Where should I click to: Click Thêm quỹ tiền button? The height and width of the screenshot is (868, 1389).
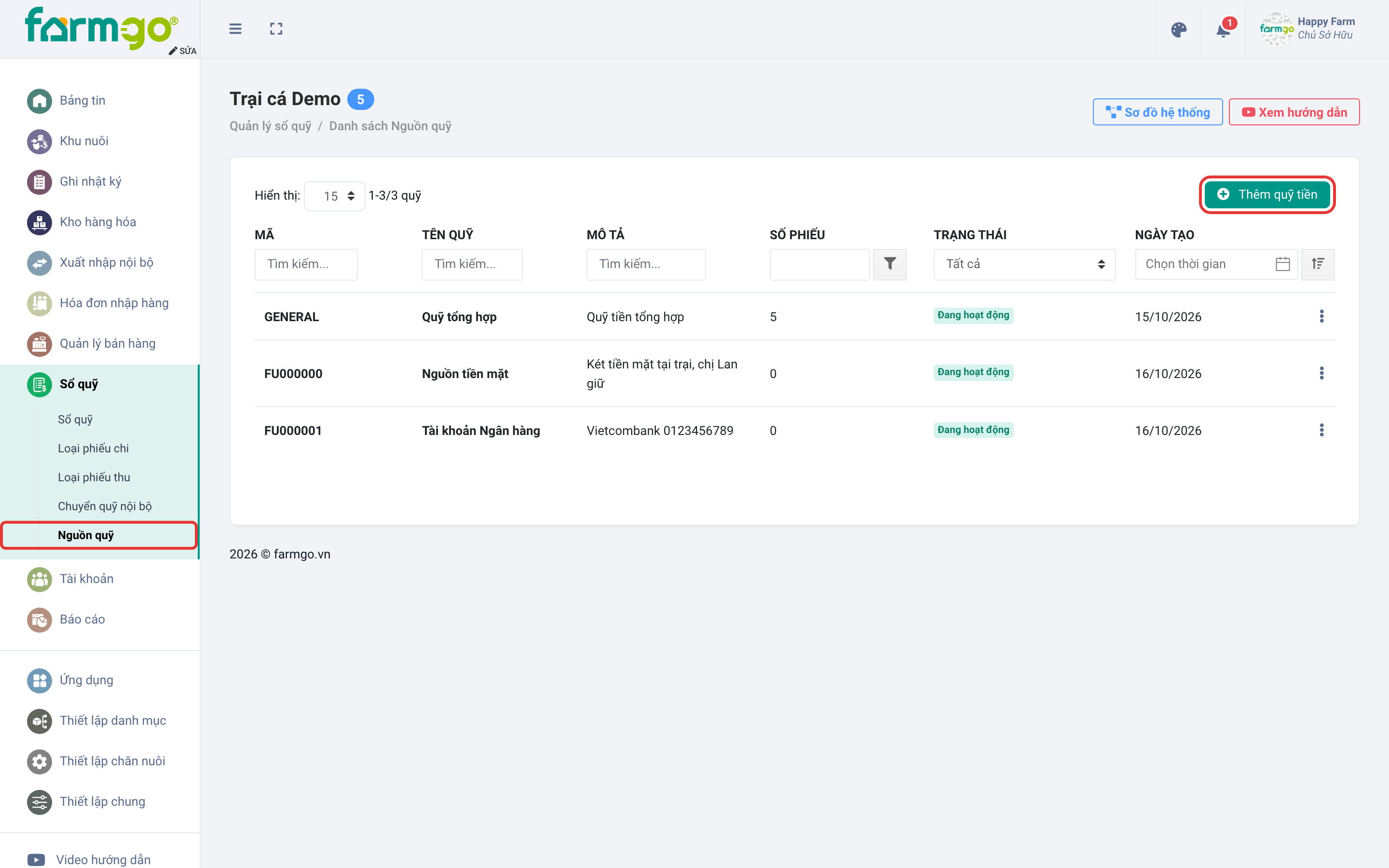[1267, 195]
